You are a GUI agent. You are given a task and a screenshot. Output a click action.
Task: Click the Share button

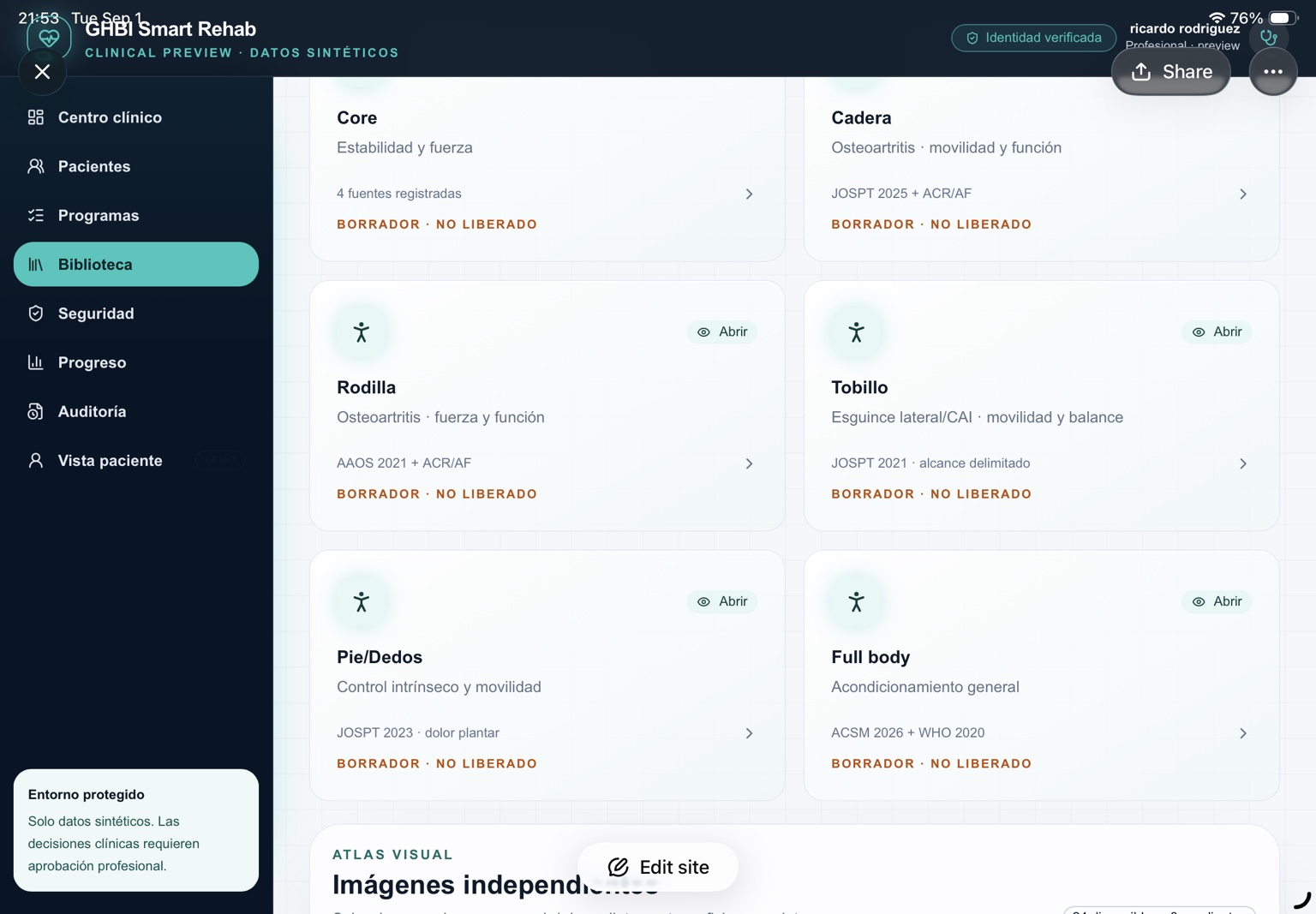[x=1171, y=72]
